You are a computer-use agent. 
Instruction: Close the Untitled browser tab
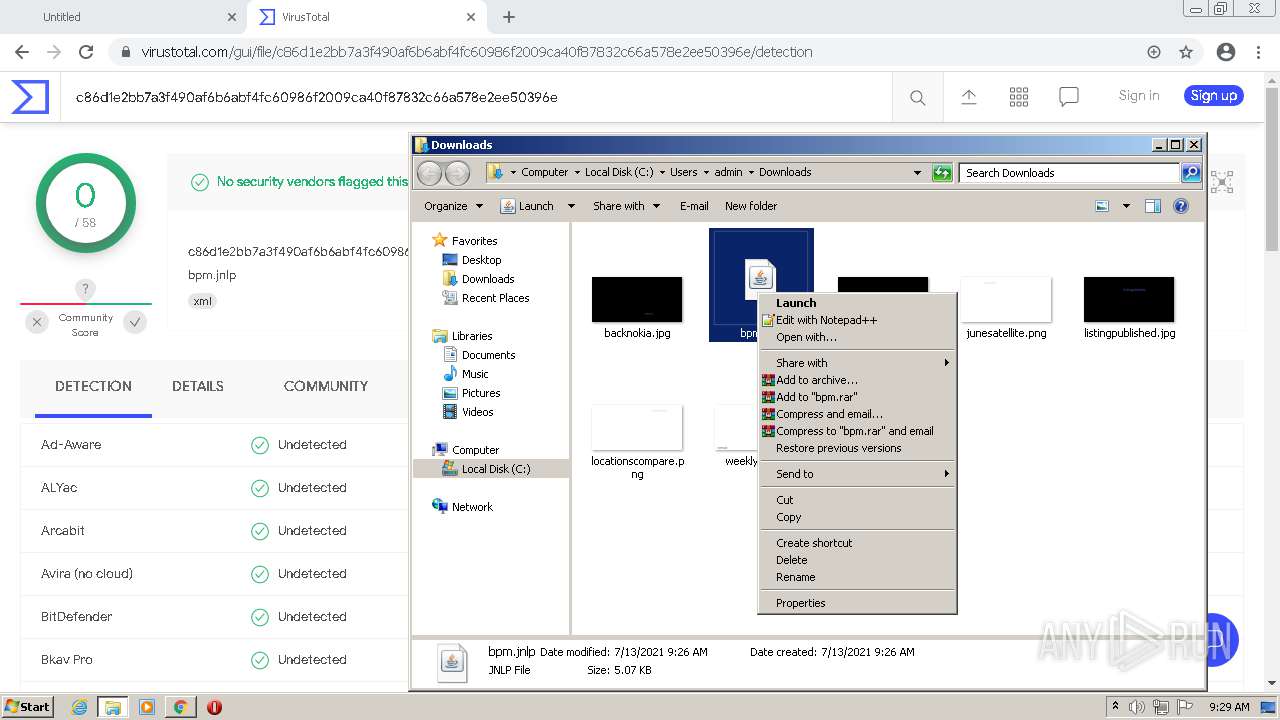click(x=232, y=17)
